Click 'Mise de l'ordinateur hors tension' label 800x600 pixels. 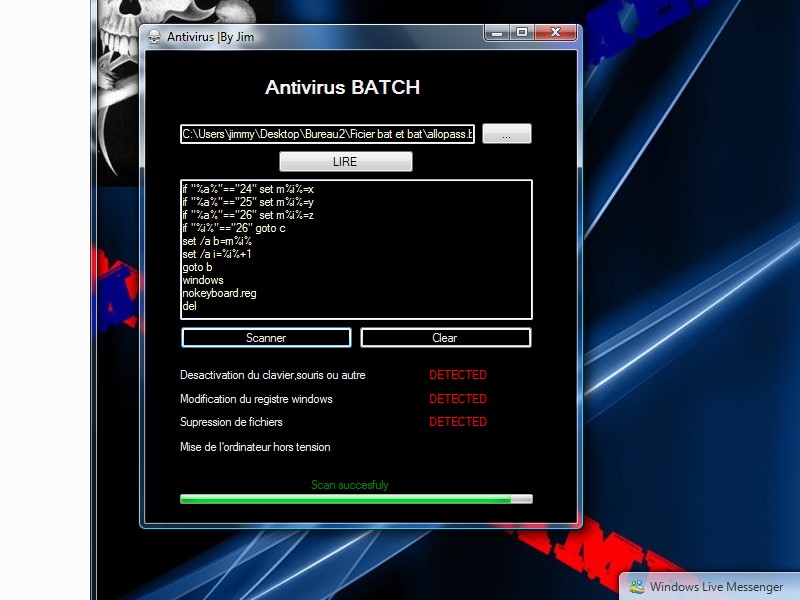[255, 447]
